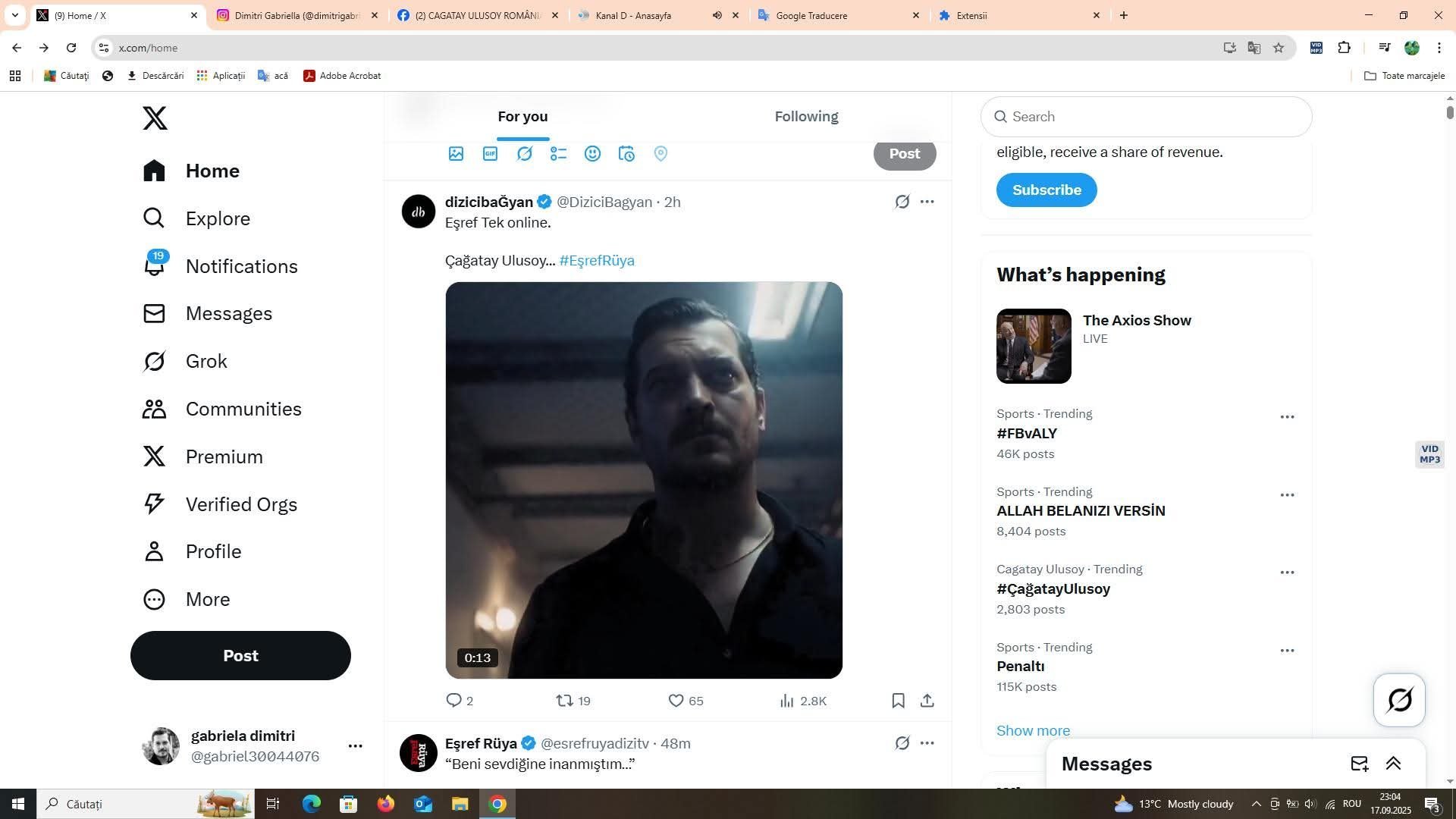The width and height of the screenshot is (1456, 819).
Task: Open Verified Orgs in the sidebar
Action: 220,504
